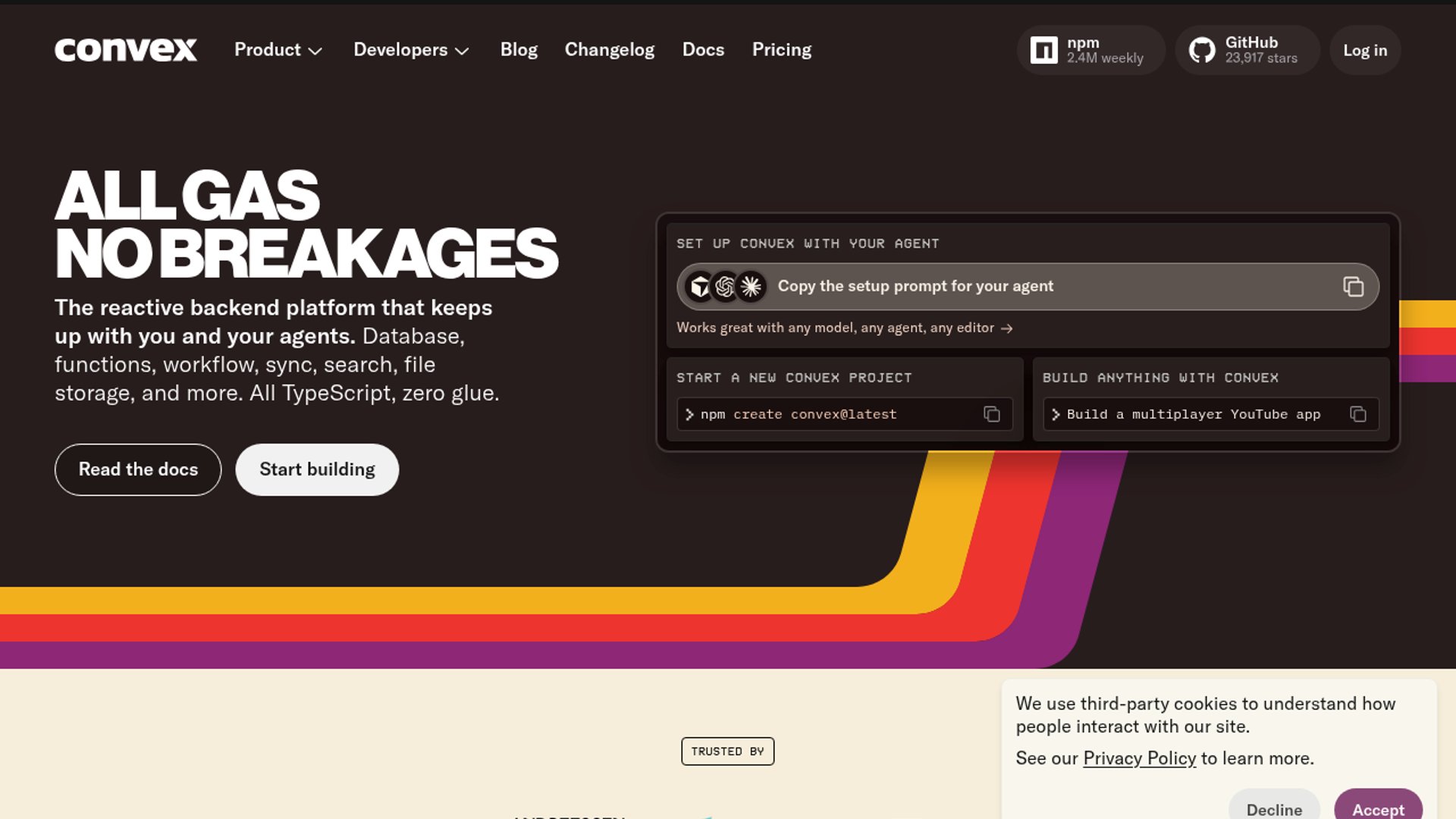The height and width of the screenshot is (819, 1456).
Task: Click 'START A NEW CONVEX PROJECT' heading
Action: (x=794, y=378)
